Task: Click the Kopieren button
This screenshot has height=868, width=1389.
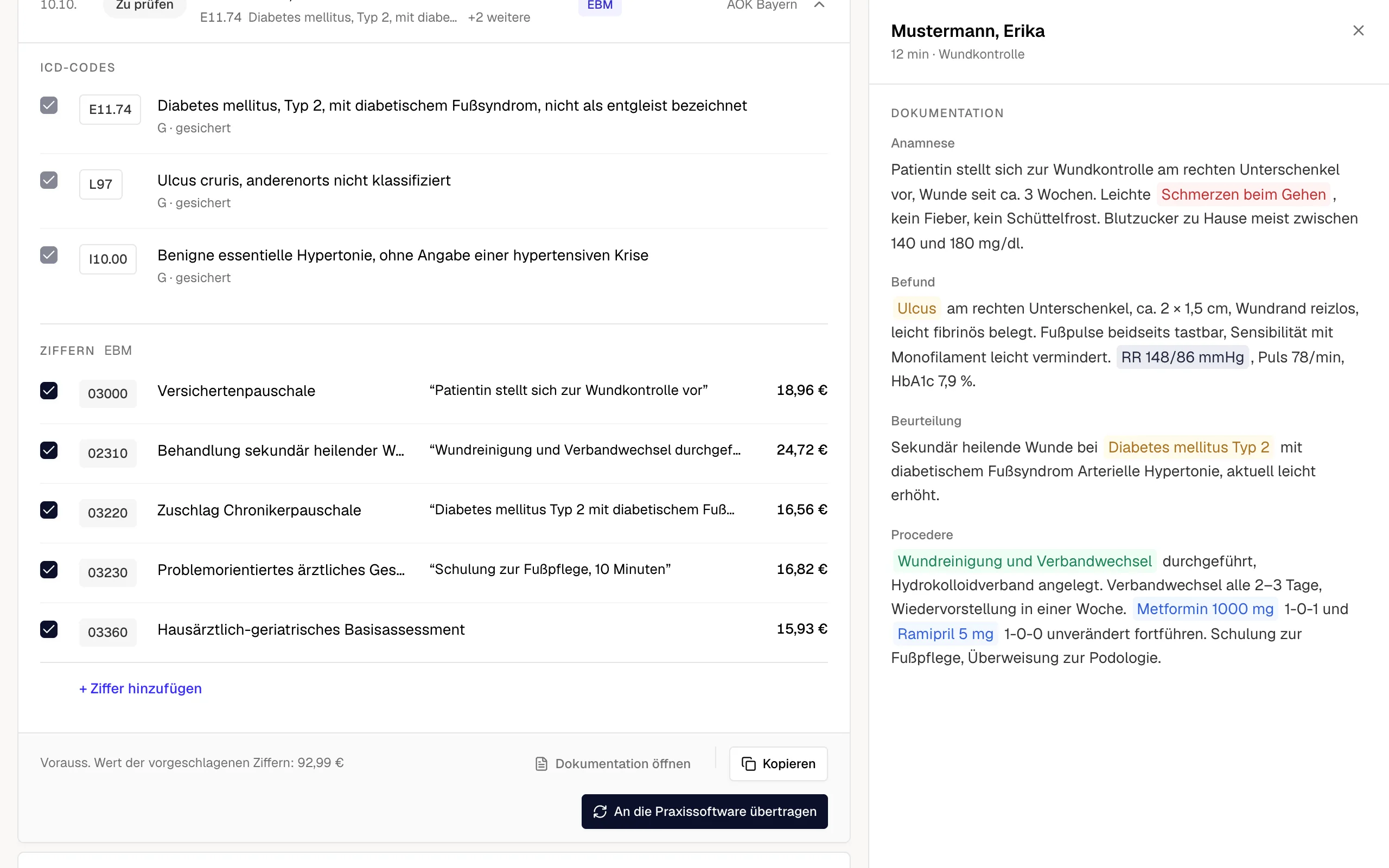Action: (778, 763)
